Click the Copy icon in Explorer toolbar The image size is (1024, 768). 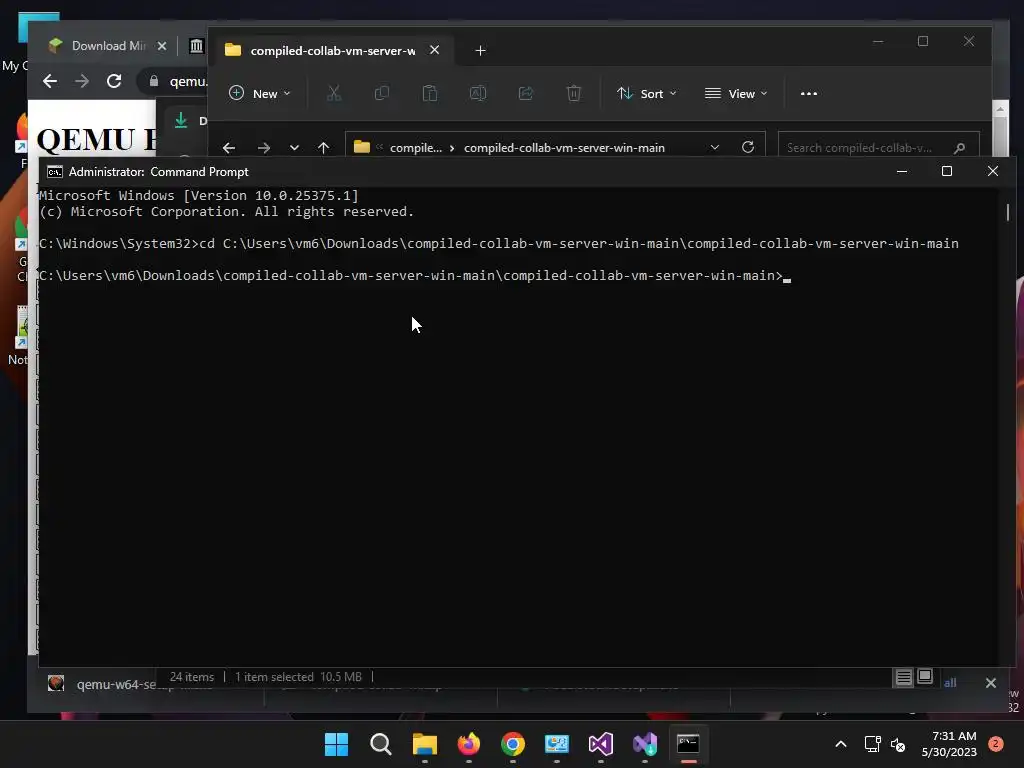381,93
